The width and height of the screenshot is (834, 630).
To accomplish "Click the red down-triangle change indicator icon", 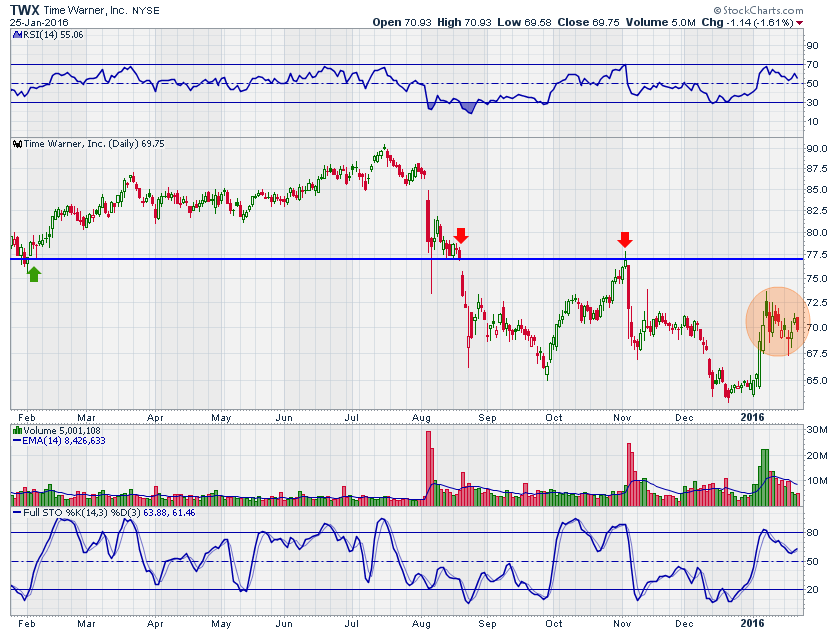I will click(x=800, y=23).
